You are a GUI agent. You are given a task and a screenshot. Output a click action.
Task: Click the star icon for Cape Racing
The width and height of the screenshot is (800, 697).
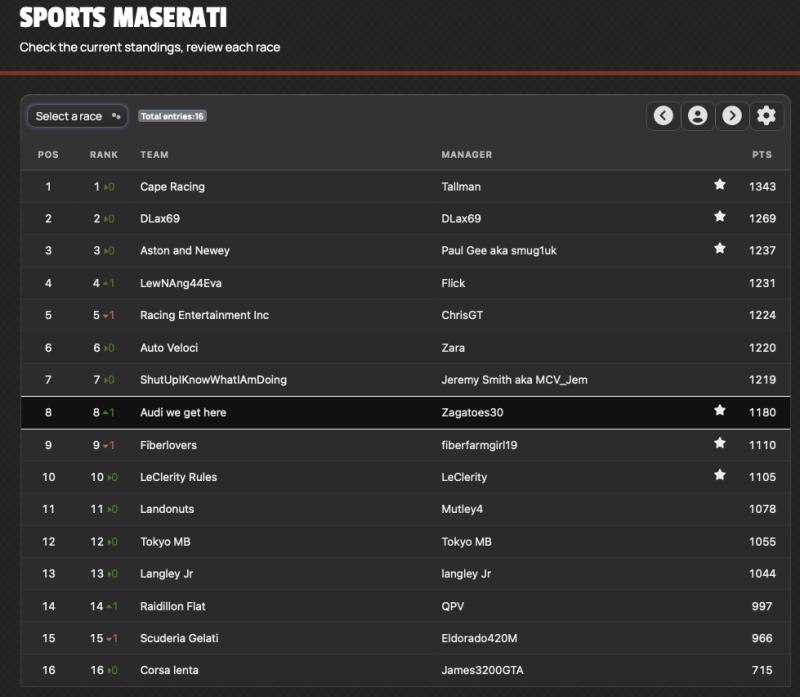[720, 185]
